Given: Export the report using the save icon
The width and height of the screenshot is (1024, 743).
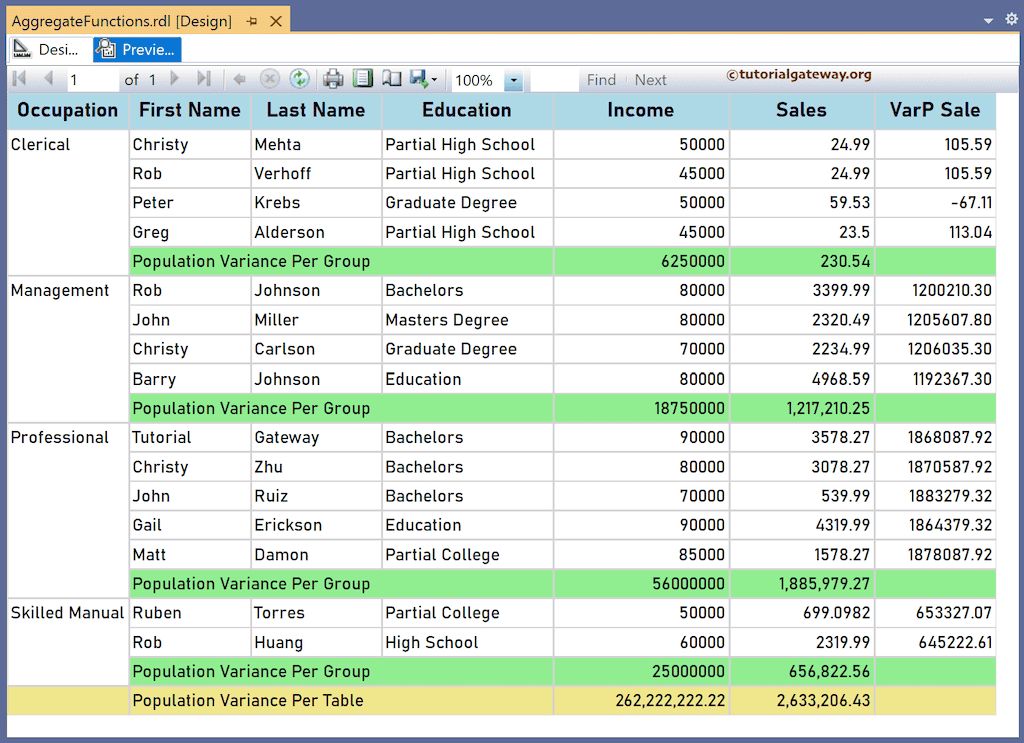Looking at the screenshot, I should click(417, 79).
